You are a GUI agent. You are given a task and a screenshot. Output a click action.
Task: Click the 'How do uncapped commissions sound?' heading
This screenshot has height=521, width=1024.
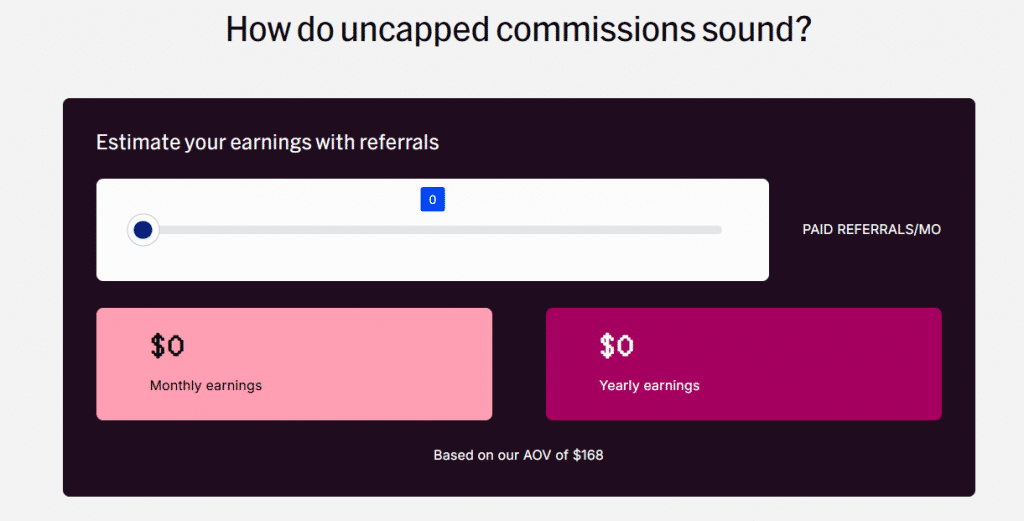click(x=518, y=28)
